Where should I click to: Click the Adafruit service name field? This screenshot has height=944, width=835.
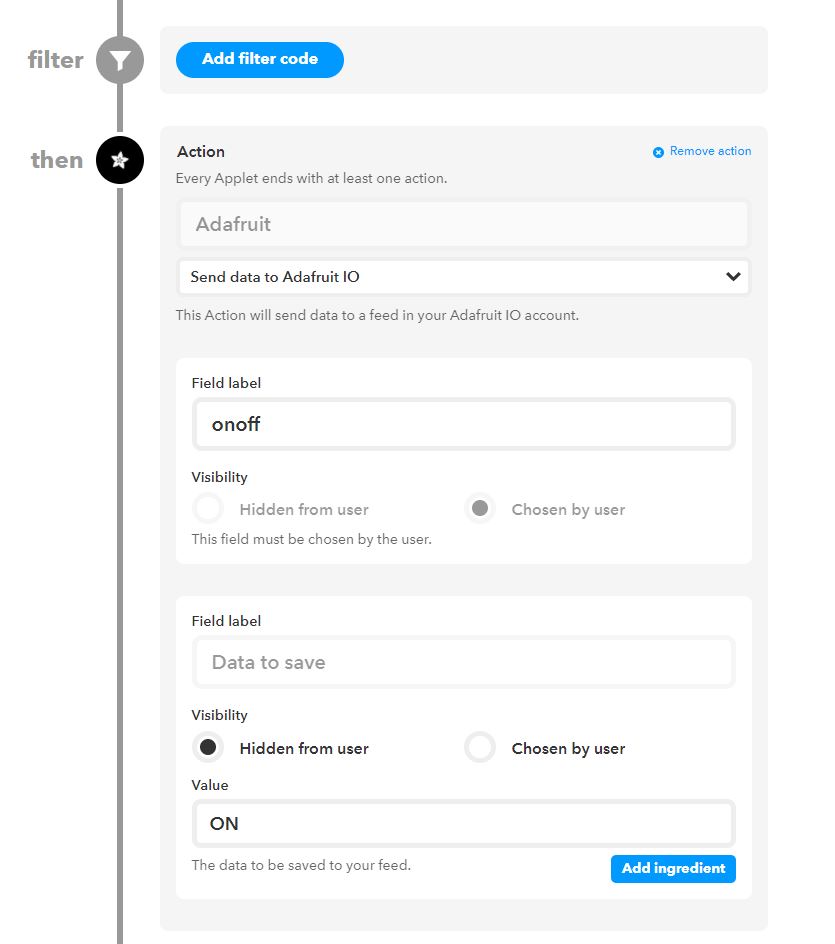[463, 224]
